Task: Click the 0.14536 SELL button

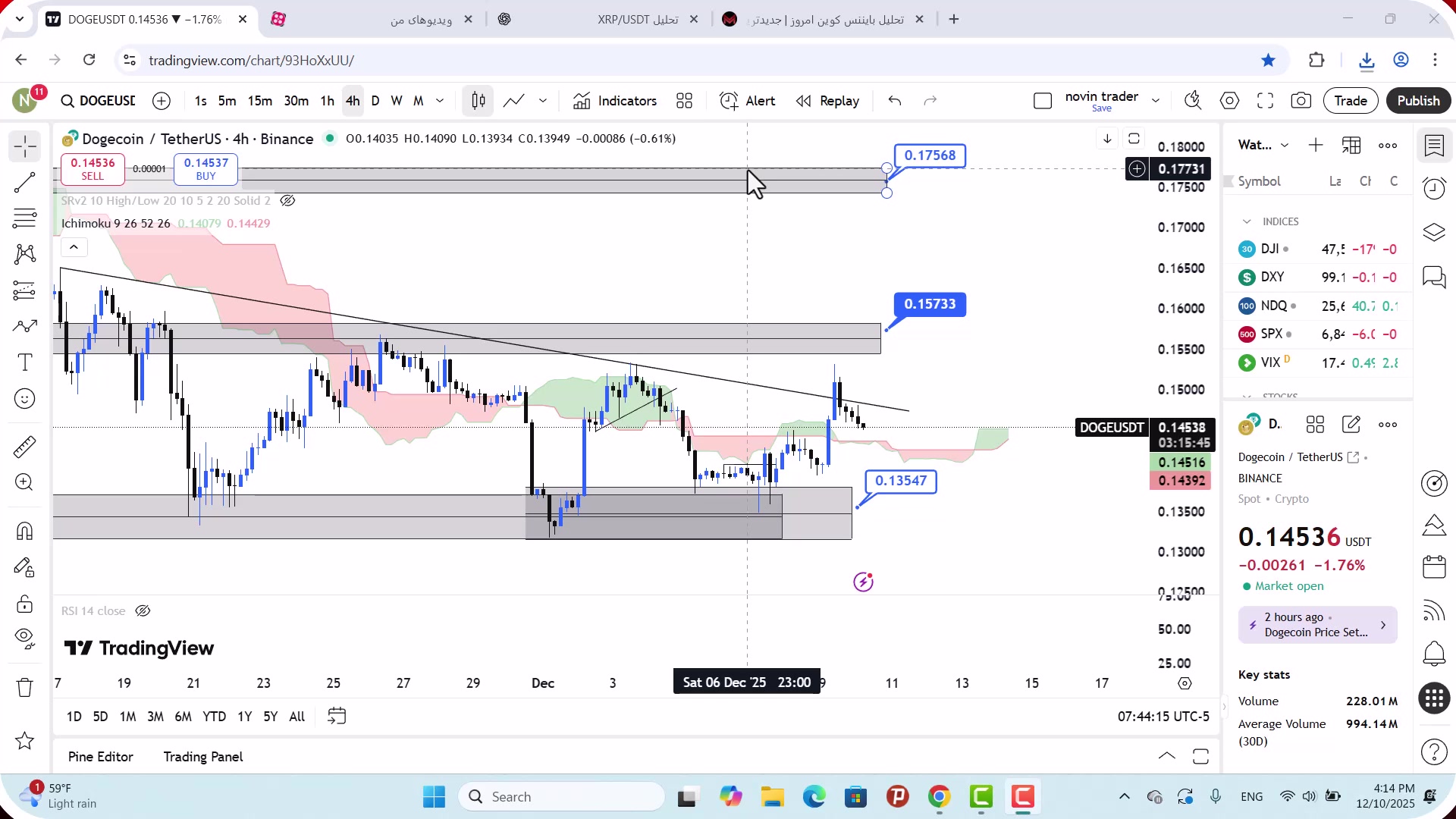Action: click(93, 168)
